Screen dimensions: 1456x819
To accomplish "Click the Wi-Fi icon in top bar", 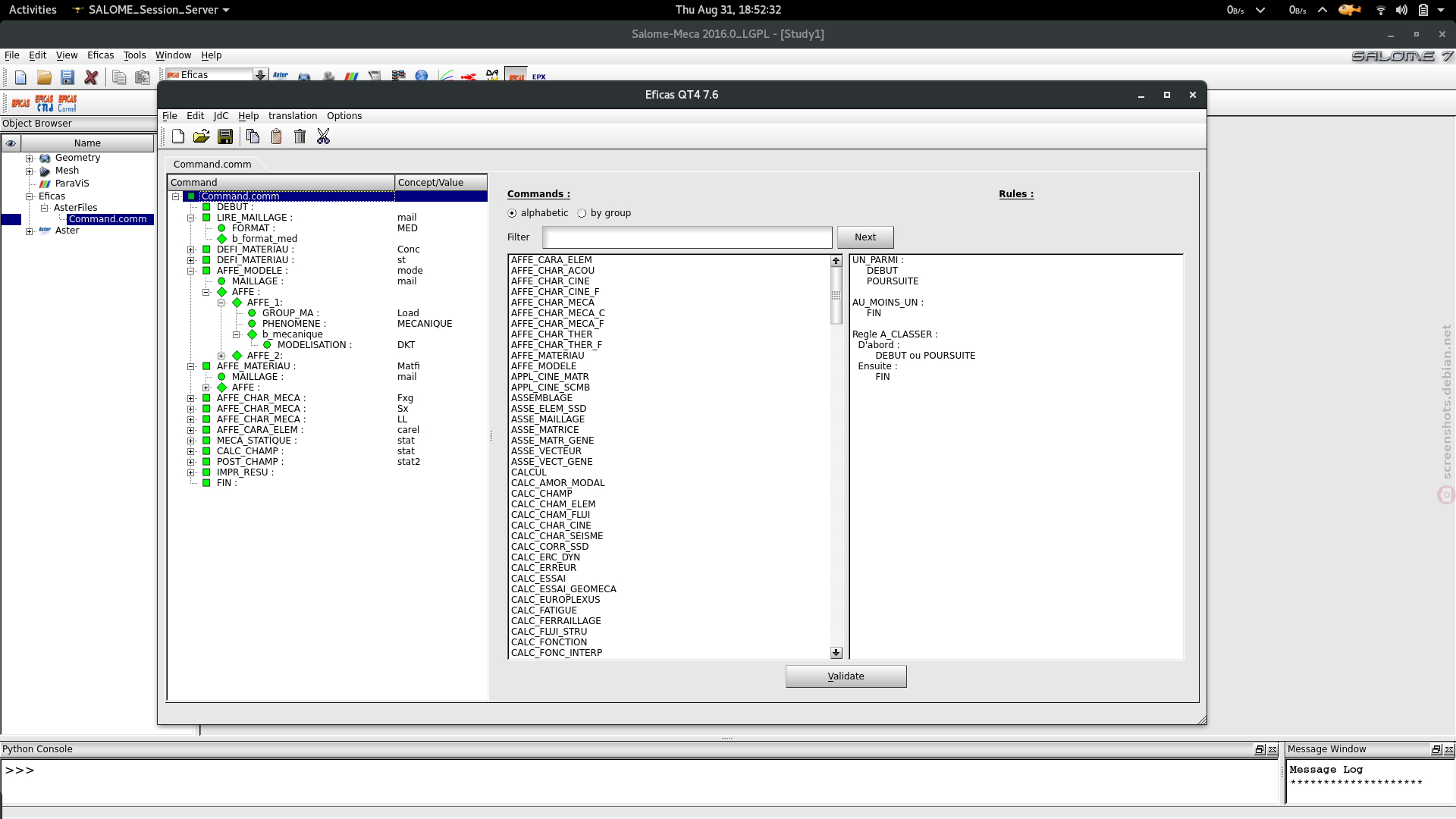I will [x=1380, y=10].
